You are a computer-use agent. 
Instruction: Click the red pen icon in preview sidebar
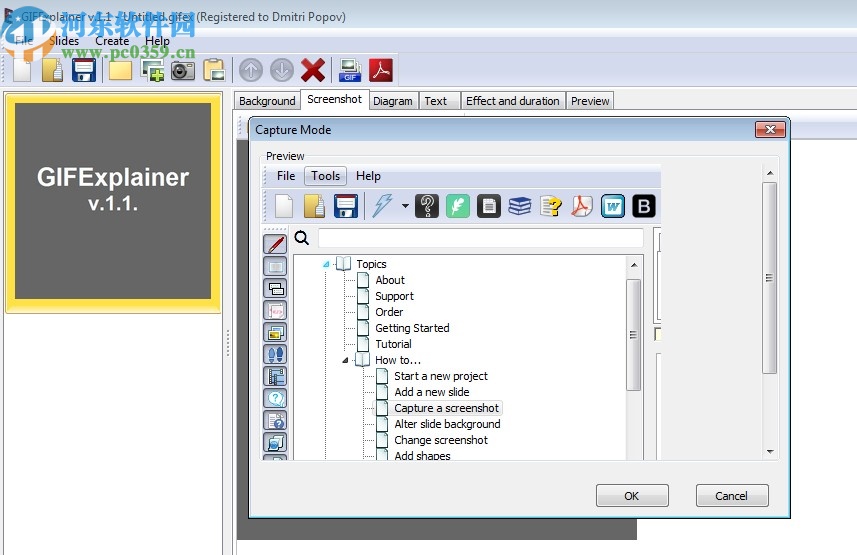point(275,244)
